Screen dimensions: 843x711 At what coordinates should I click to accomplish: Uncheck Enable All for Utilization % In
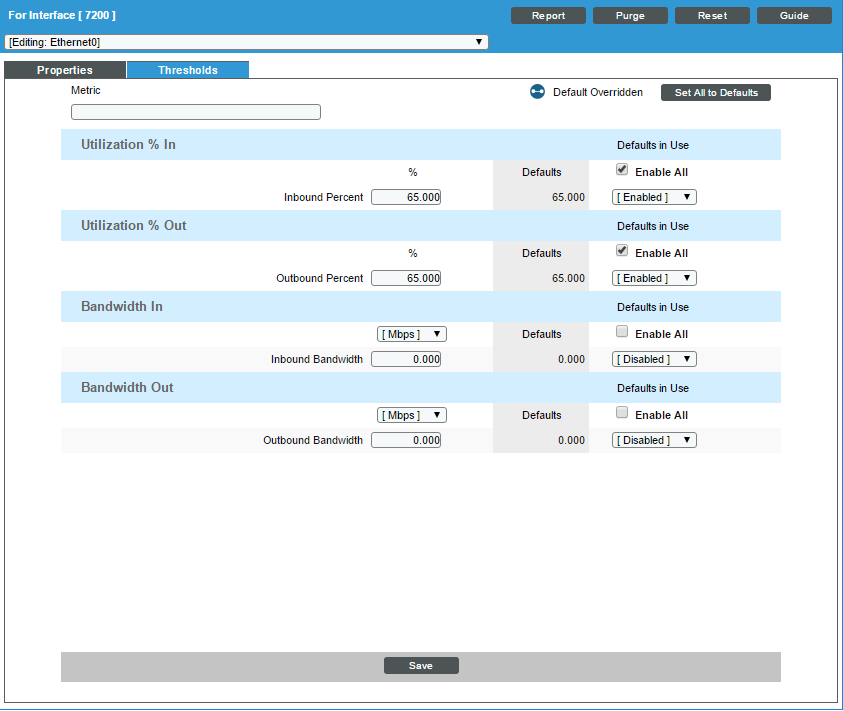pos(622,169)
